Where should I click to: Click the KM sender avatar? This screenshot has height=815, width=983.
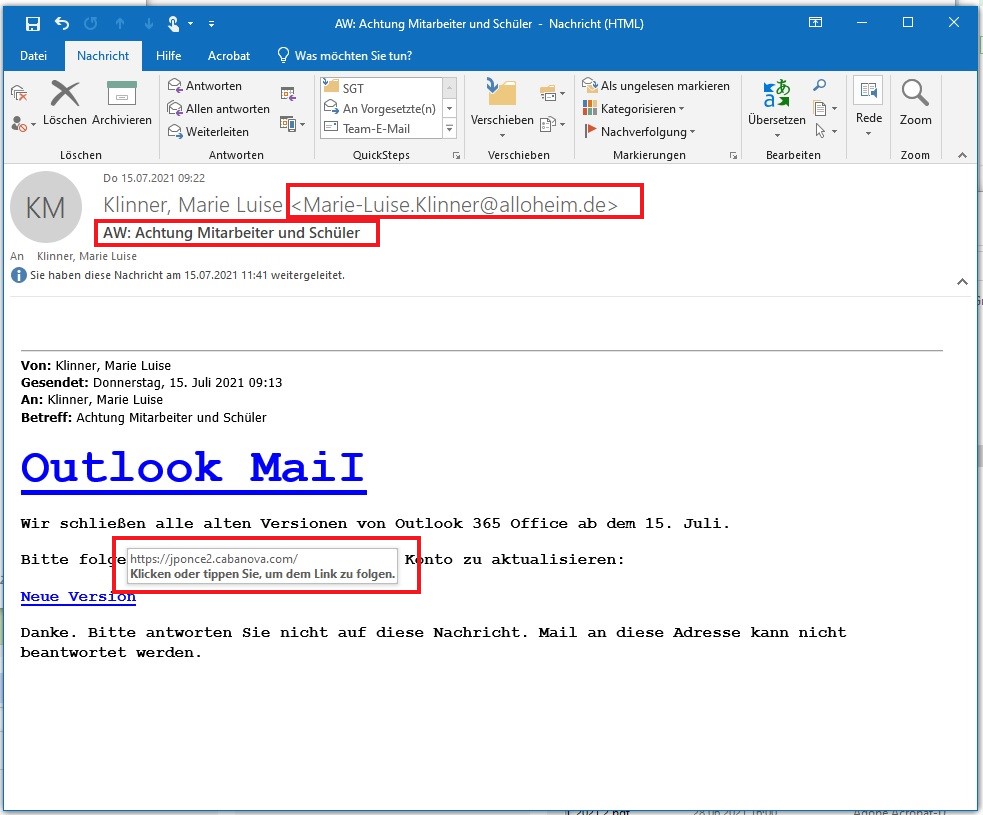(x=46, y=207)
